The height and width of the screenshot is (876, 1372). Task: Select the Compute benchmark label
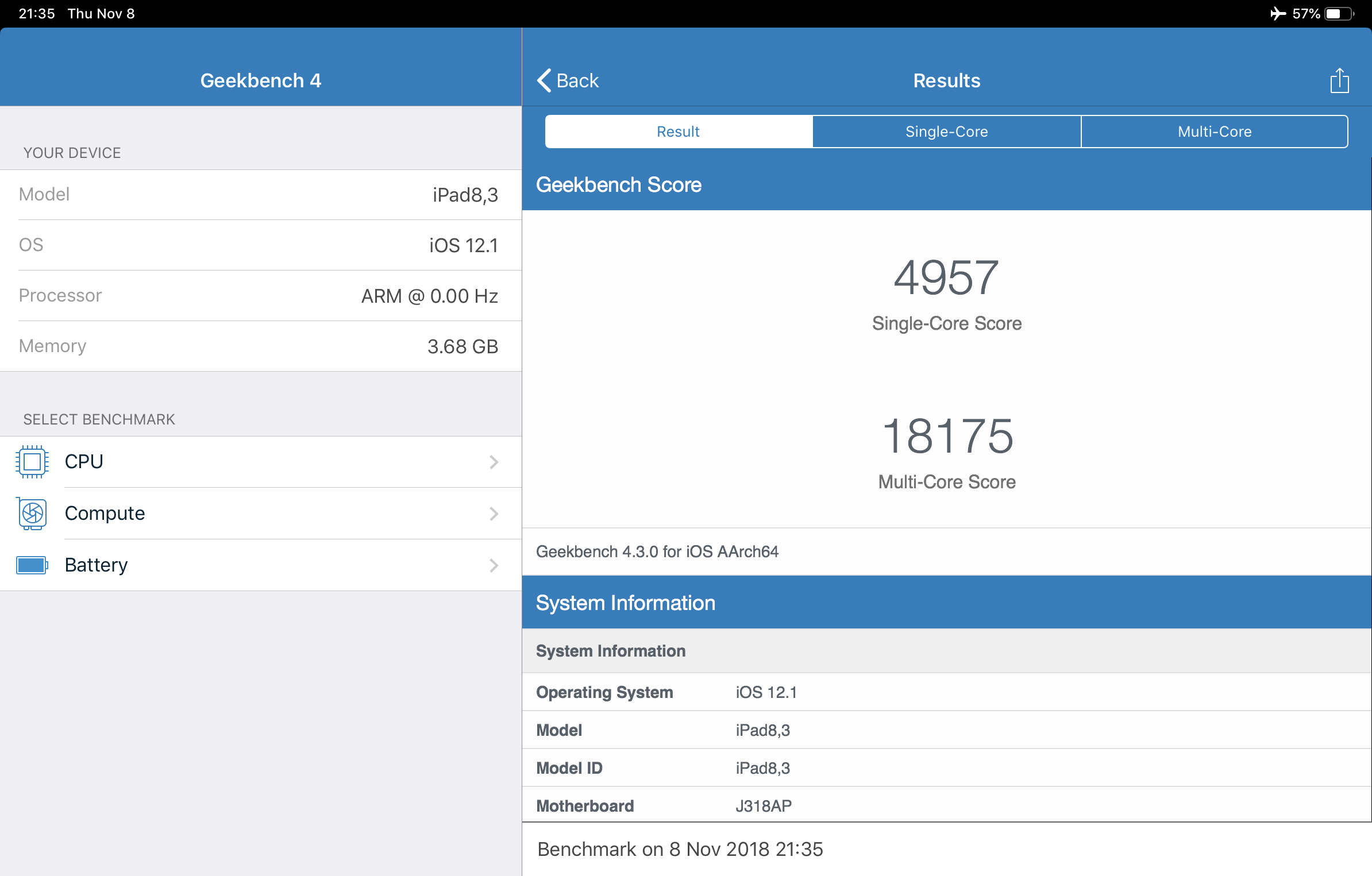click(x=105, y=513)
